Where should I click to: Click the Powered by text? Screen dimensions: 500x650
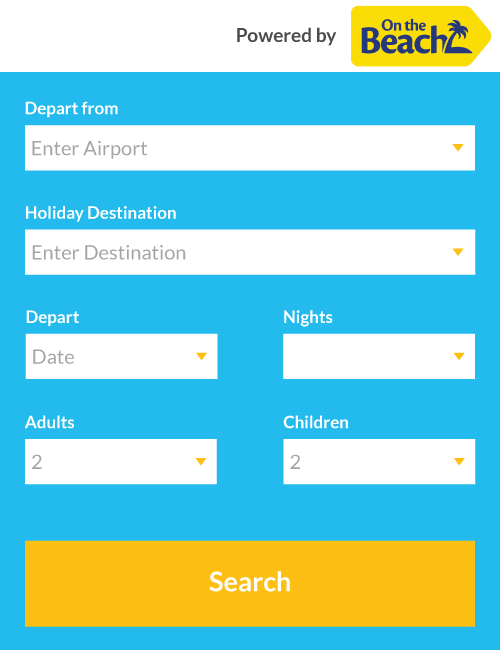coord(286,36)
